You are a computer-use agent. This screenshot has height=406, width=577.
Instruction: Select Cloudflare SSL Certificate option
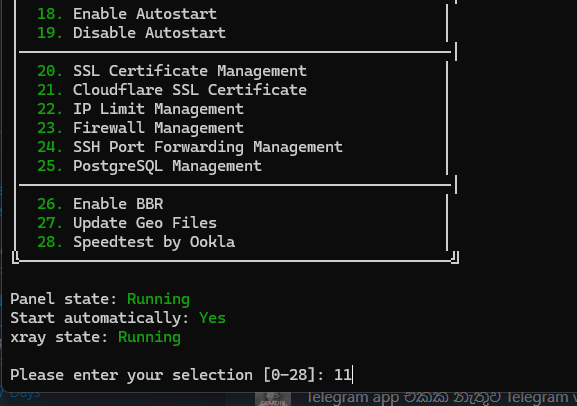pyautogui.click(x=172, y=90)
